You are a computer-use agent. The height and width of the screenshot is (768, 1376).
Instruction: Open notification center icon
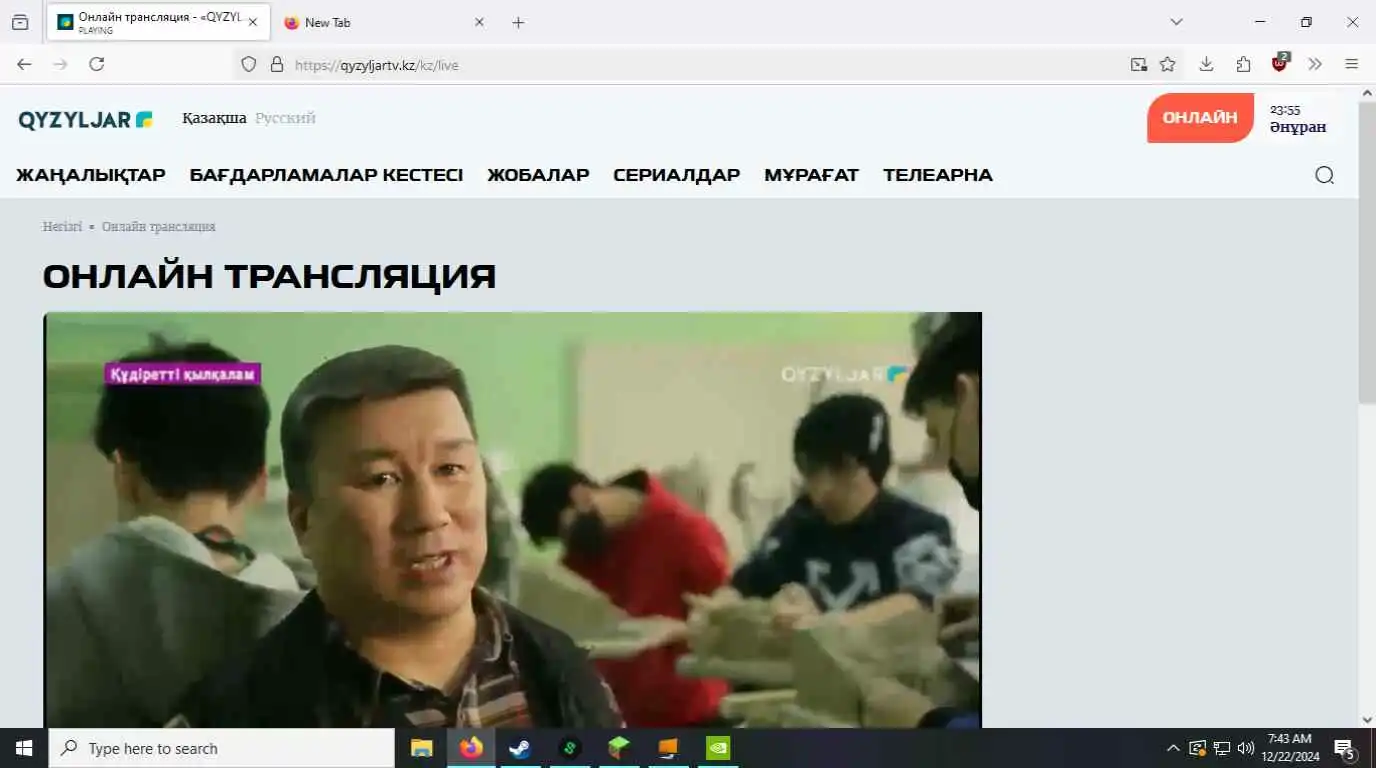1345,748
